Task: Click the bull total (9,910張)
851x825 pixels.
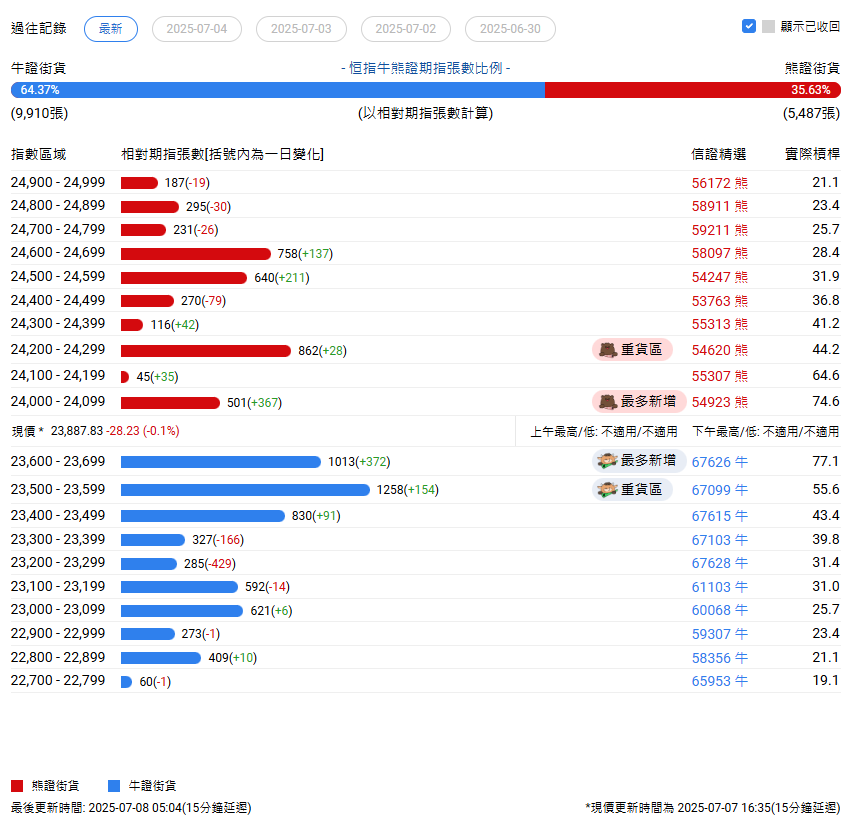Action: click(39, 113)
